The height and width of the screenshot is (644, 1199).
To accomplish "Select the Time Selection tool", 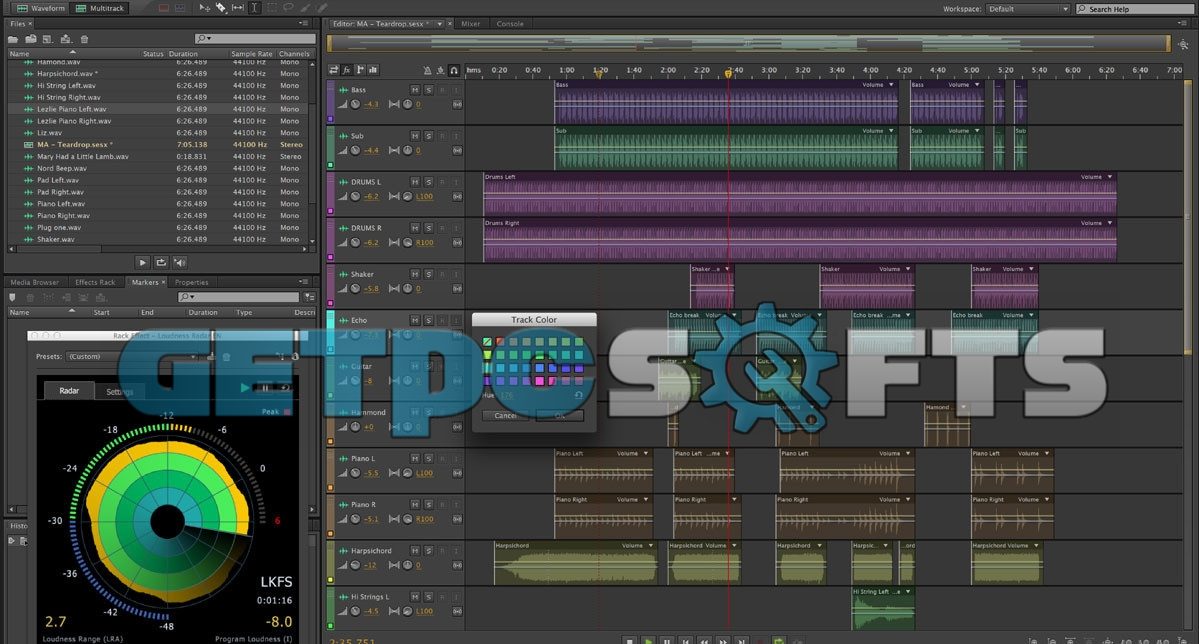I will click(x=254, y=8).
